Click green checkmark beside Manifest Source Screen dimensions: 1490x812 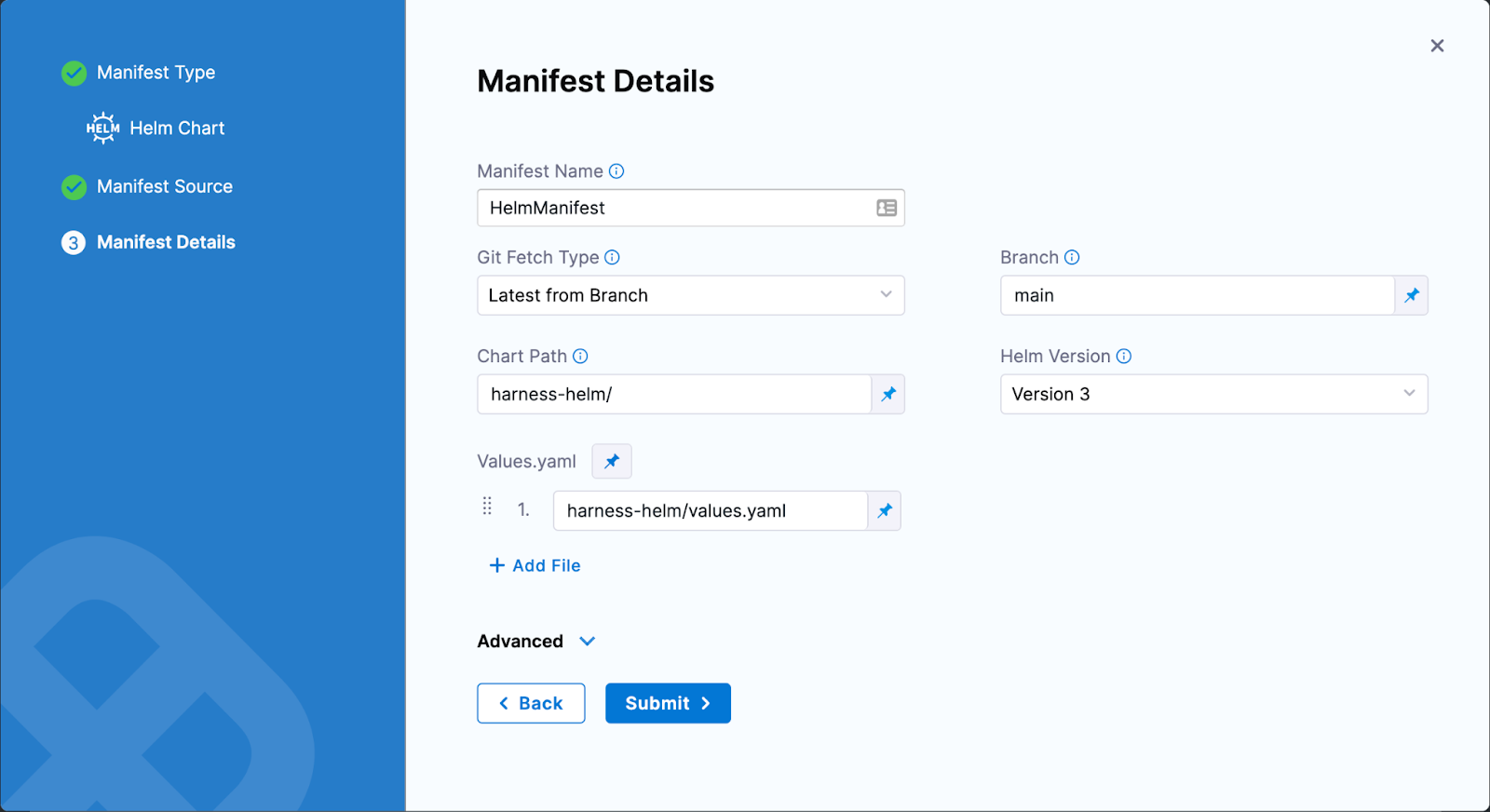tap(74, 187)
